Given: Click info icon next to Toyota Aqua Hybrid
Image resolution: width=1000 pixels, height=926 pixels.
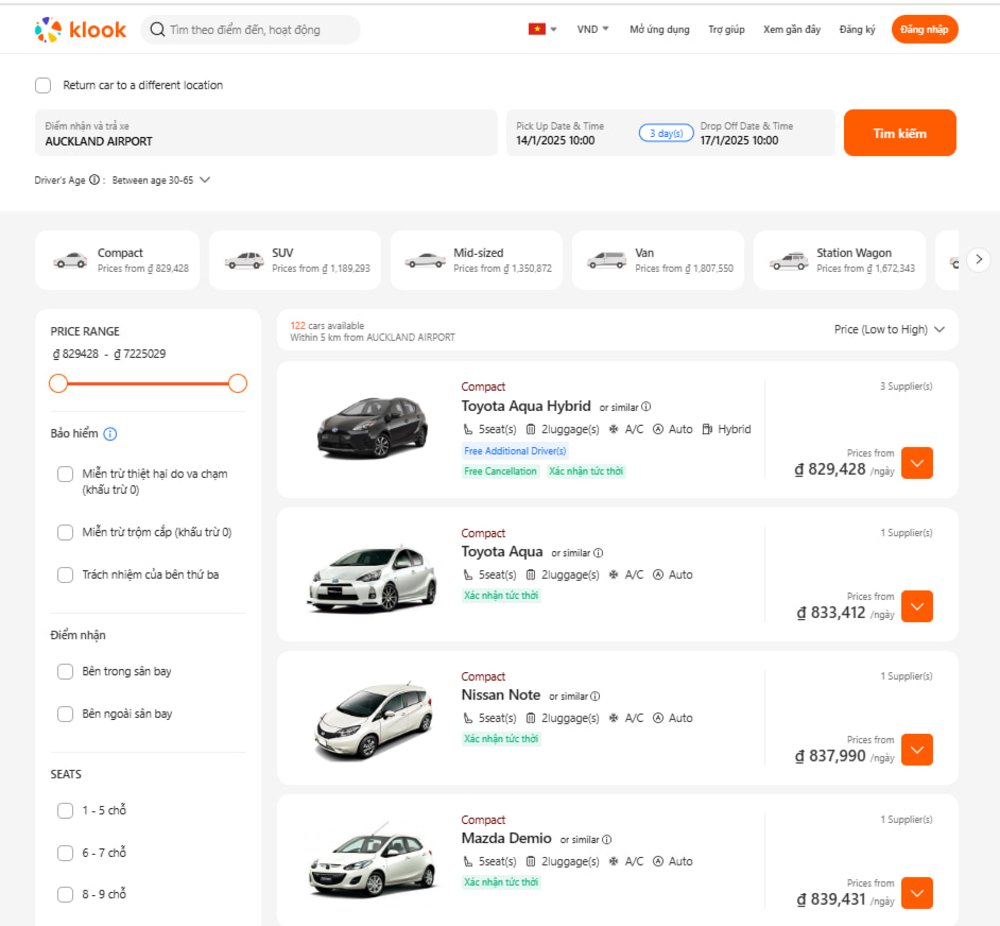Looking at the screenshot, I should click(x=646, y=407).
